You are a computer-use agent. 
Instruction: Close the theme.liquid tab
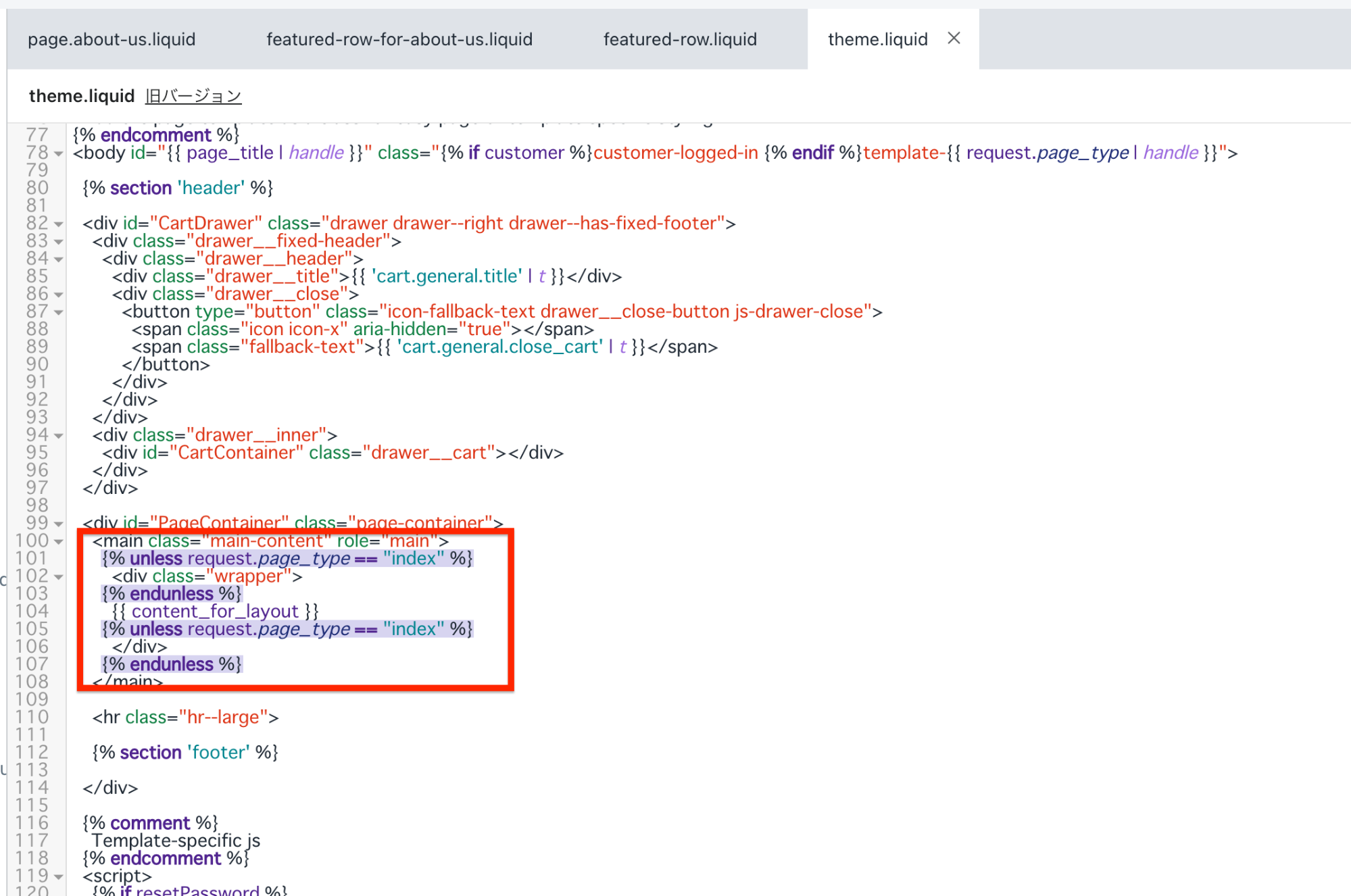(x=954, y=39)
